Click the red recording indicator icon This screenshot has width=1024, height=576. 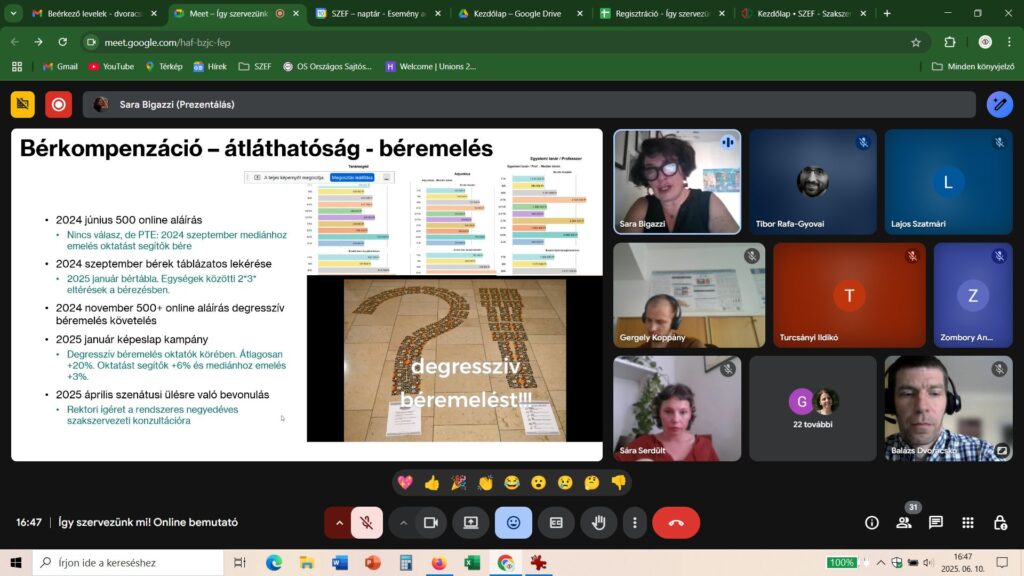point(59,104)
